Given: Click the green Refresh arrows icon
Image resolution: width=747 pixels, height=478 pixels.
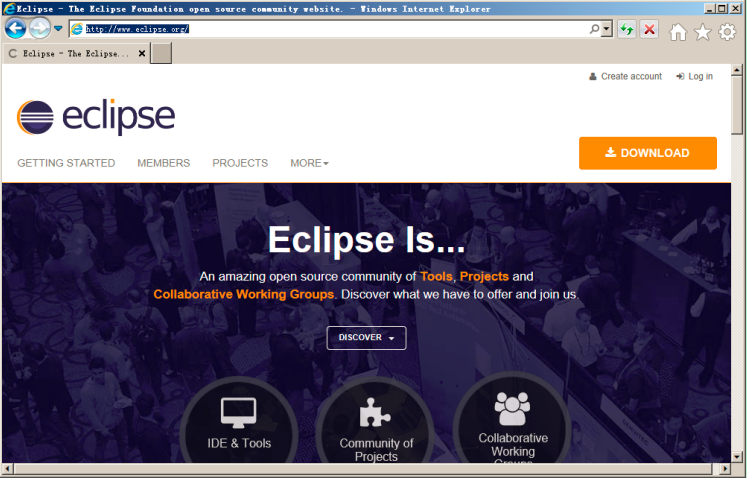Looking at the screenshot, I should [627, 30].
